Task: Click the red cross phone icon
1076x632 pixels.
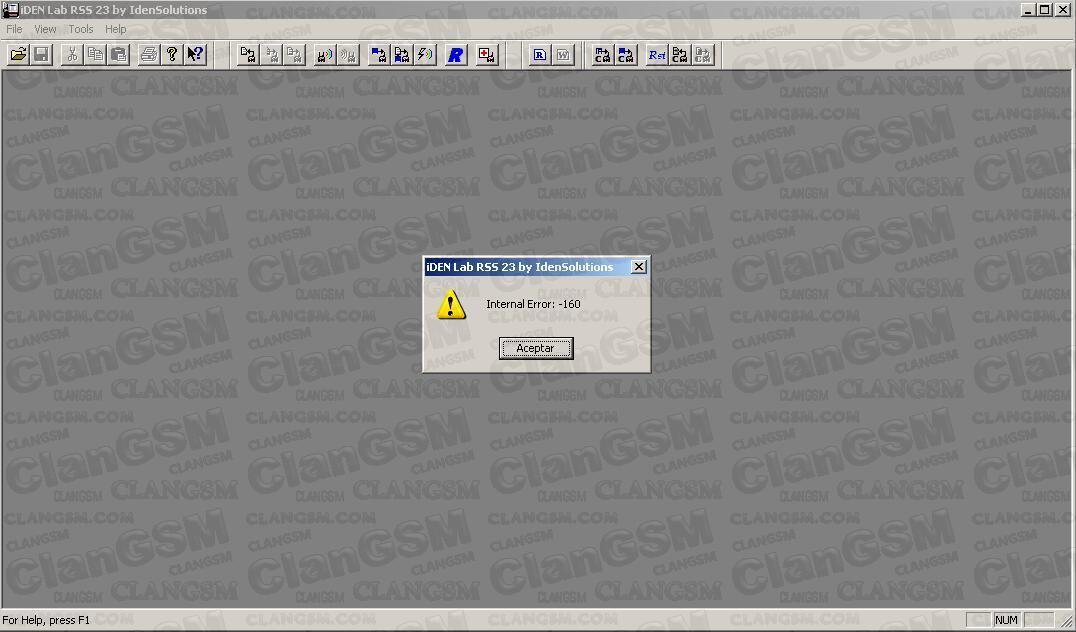Action: click(x=487, y=55)
